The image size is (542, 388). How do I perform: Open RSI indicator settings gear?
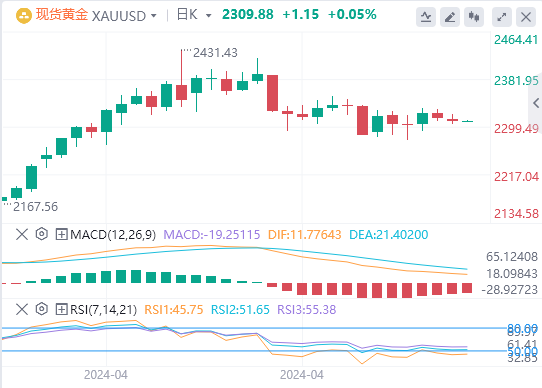tap(41, 309)
